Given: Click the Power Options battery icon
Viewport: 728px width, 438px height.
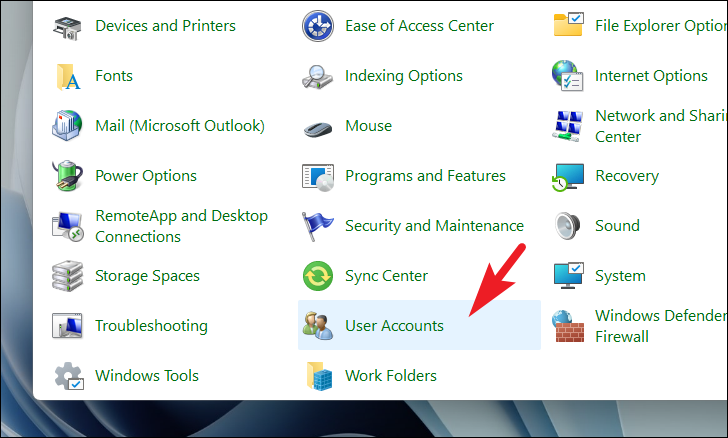Looking at the screenshot, I should pos(67,176).
